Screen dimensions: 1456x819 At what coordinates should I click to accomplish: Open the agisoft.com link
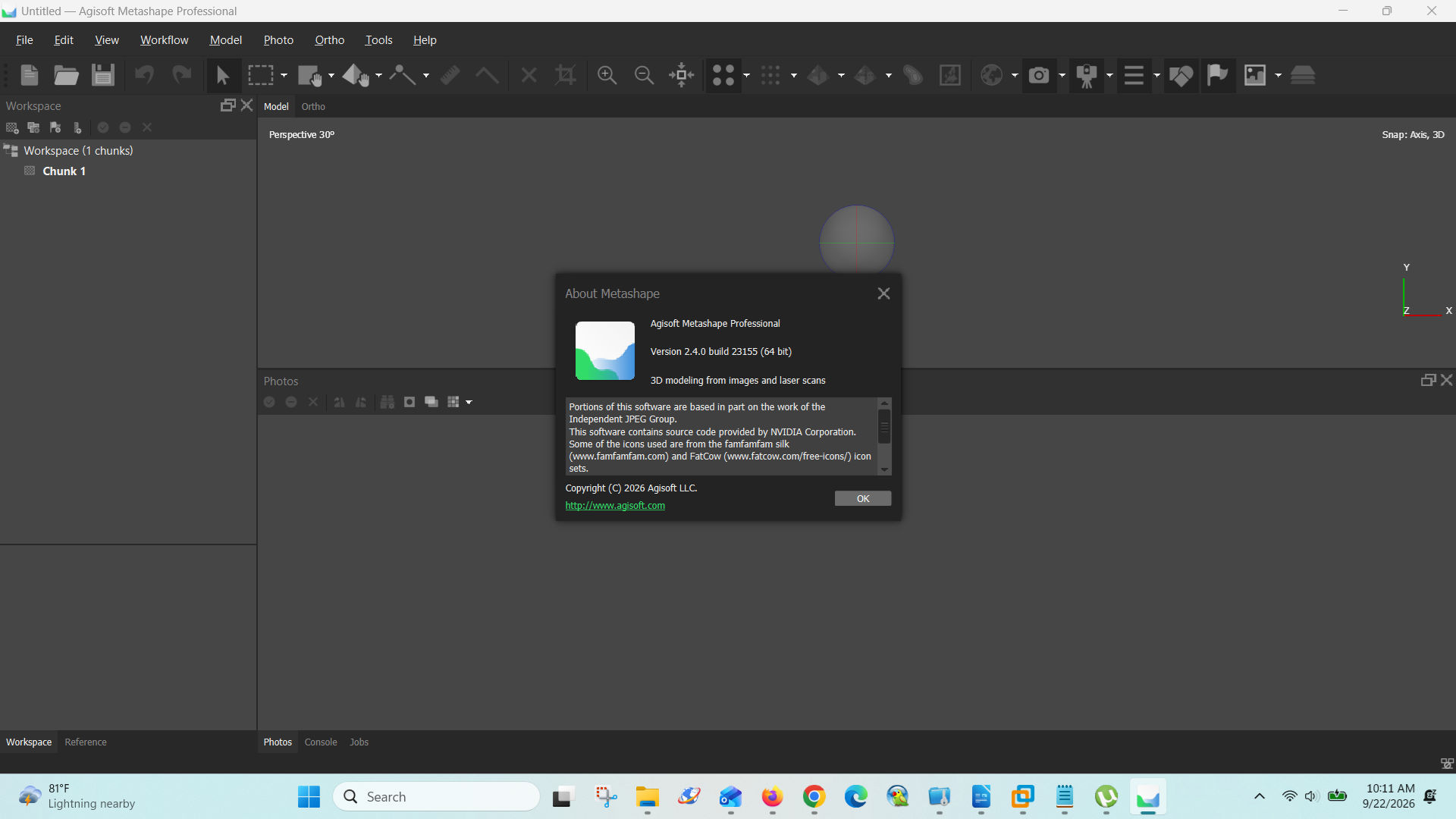tap(615, 506)
